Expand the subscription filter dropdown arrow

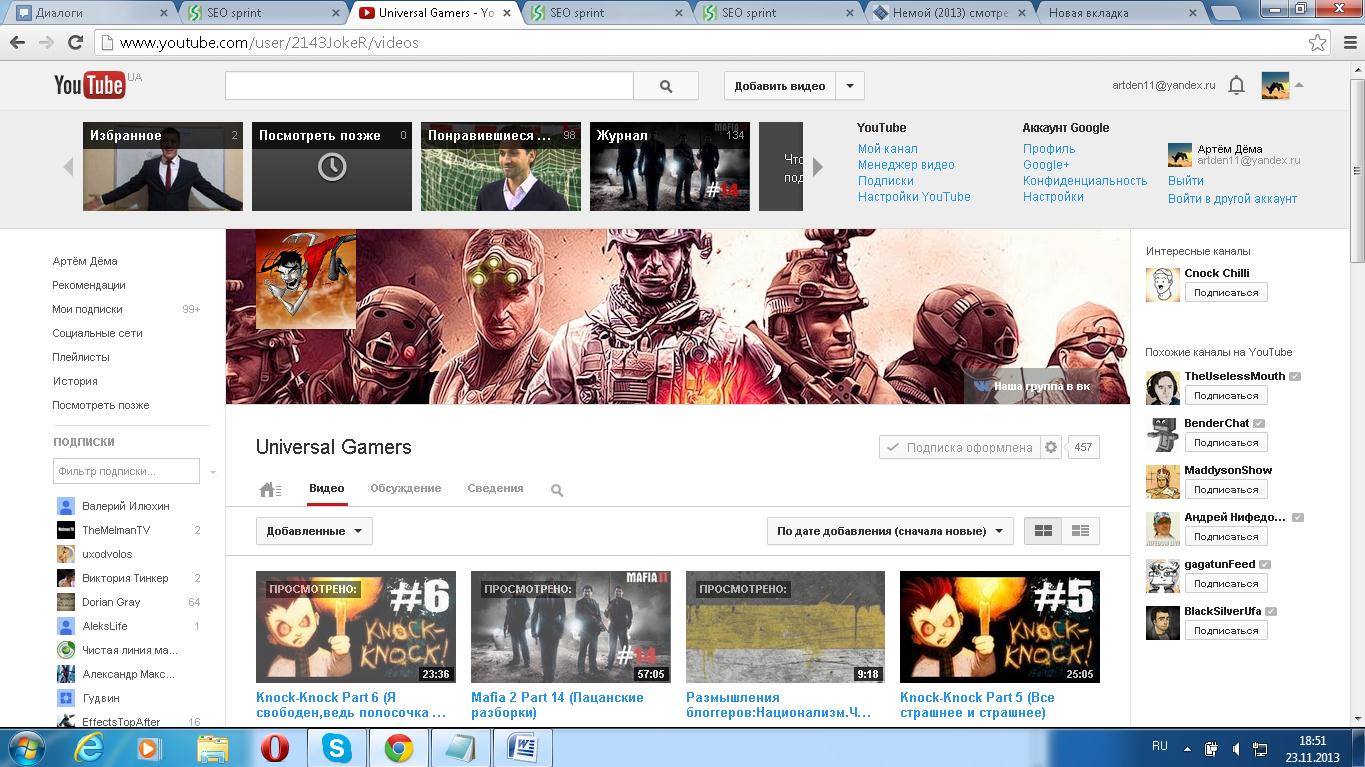click(x=213, y=471)
